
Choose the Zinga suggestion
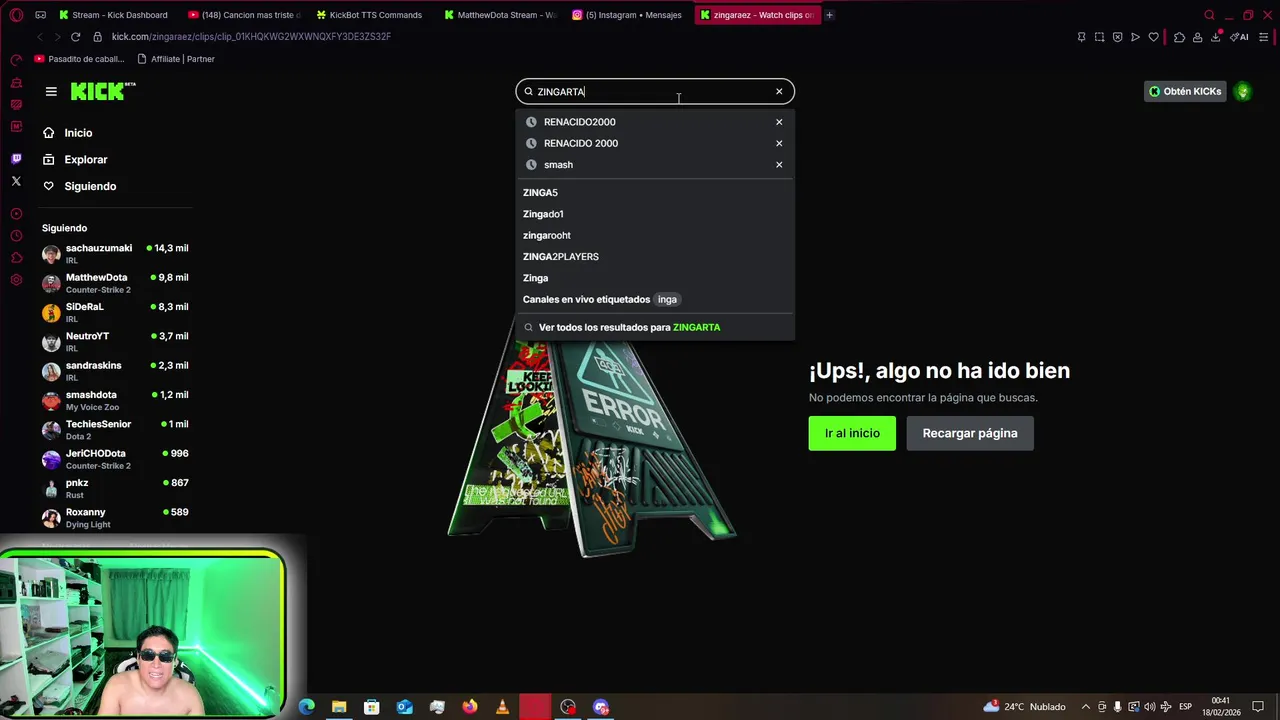pos(655,278)
